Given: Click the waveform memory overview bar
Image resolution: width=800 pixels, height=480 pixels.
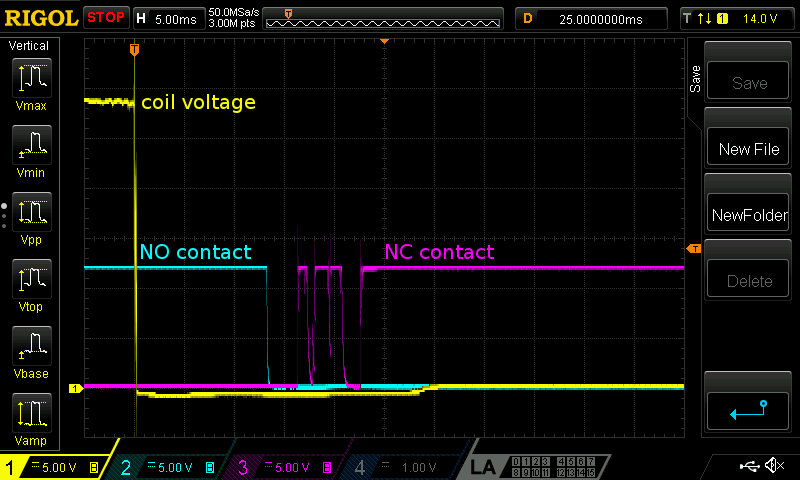Looking at the screenshot, I should tap(383, 23).
